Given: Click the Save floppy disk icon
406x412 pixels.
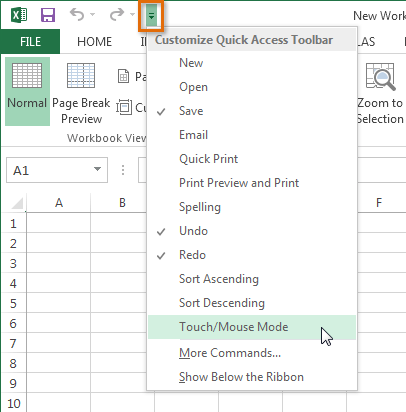Looking at the screenshot, I should pos(48,15).
